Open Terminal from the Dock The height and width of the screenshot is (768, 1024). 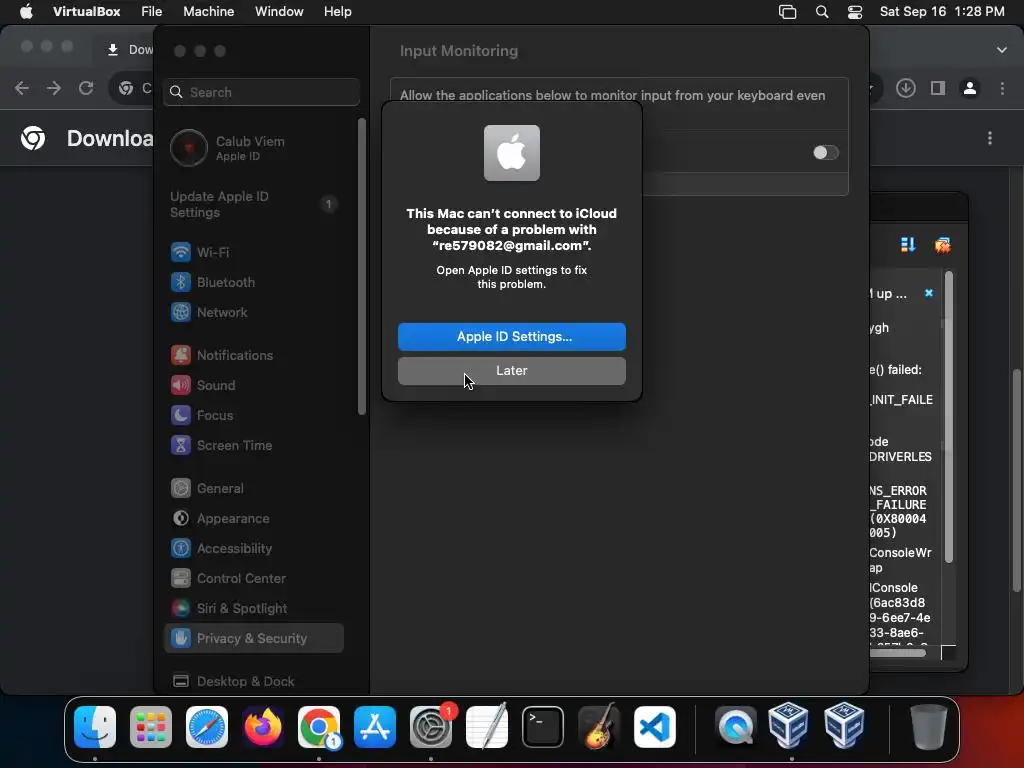543,727
